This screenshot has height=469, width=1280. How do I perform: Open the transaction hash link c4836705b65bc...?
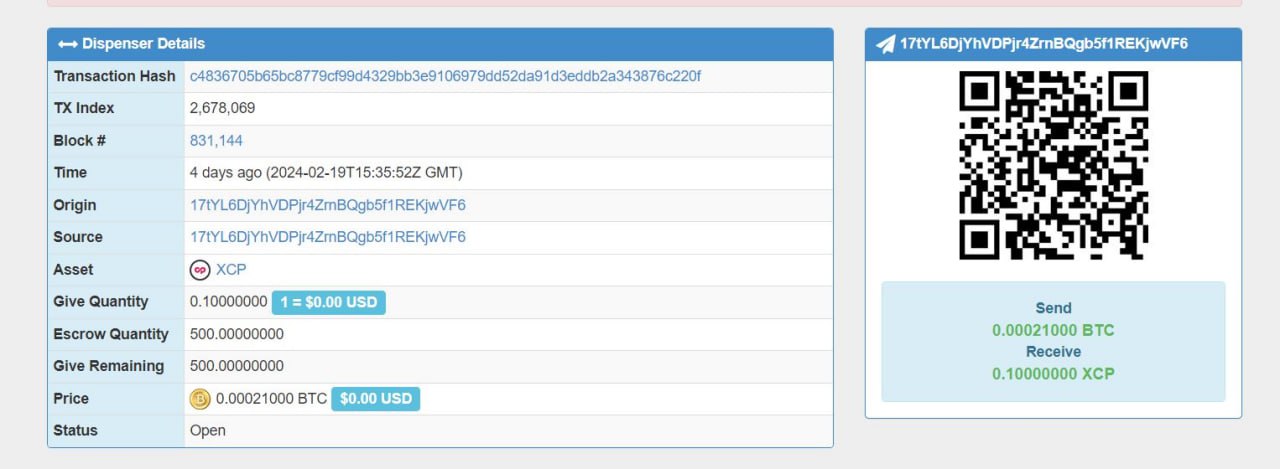[445, 76]
